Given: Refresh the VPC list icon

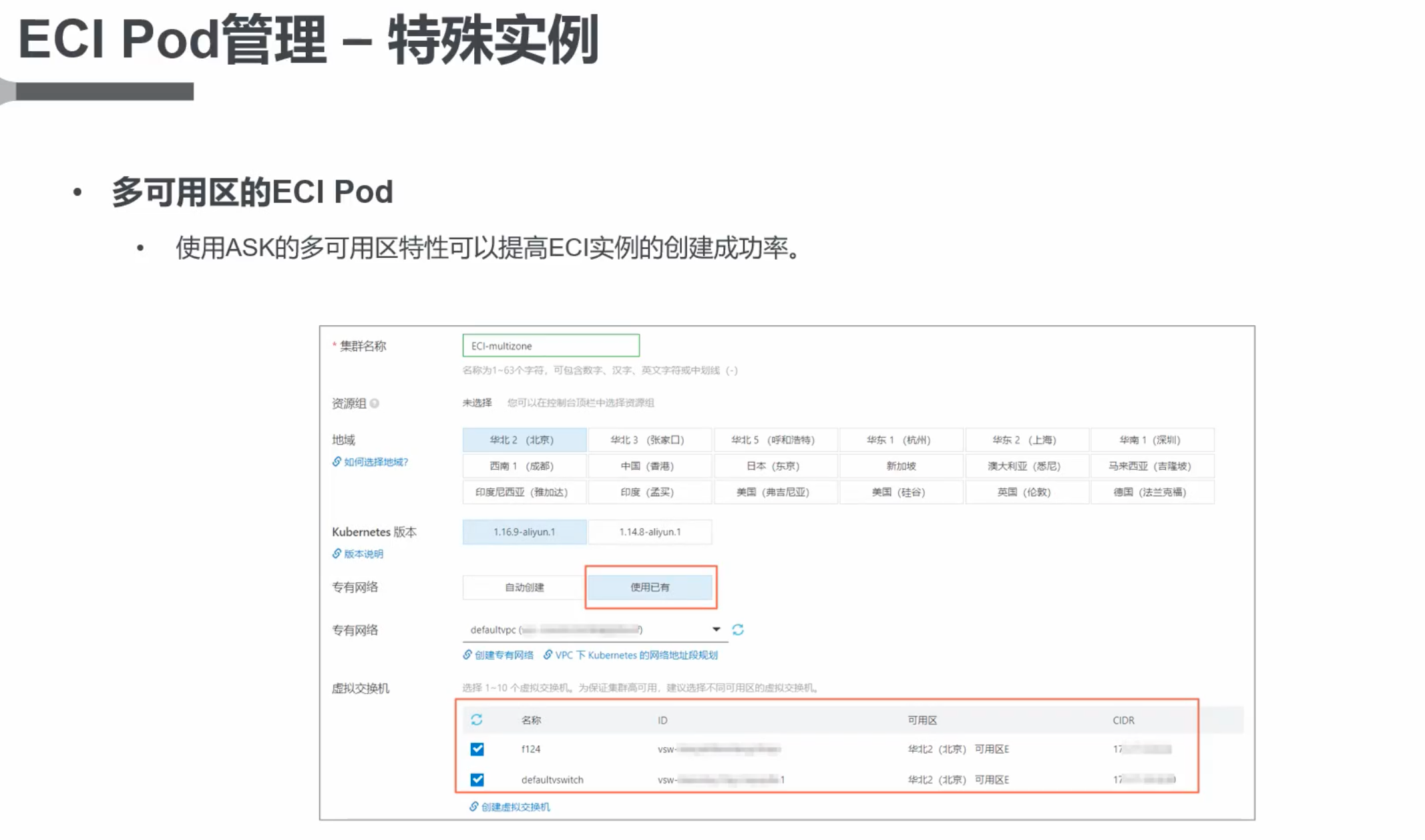Looking at the screenshot, I should (738, 630).
